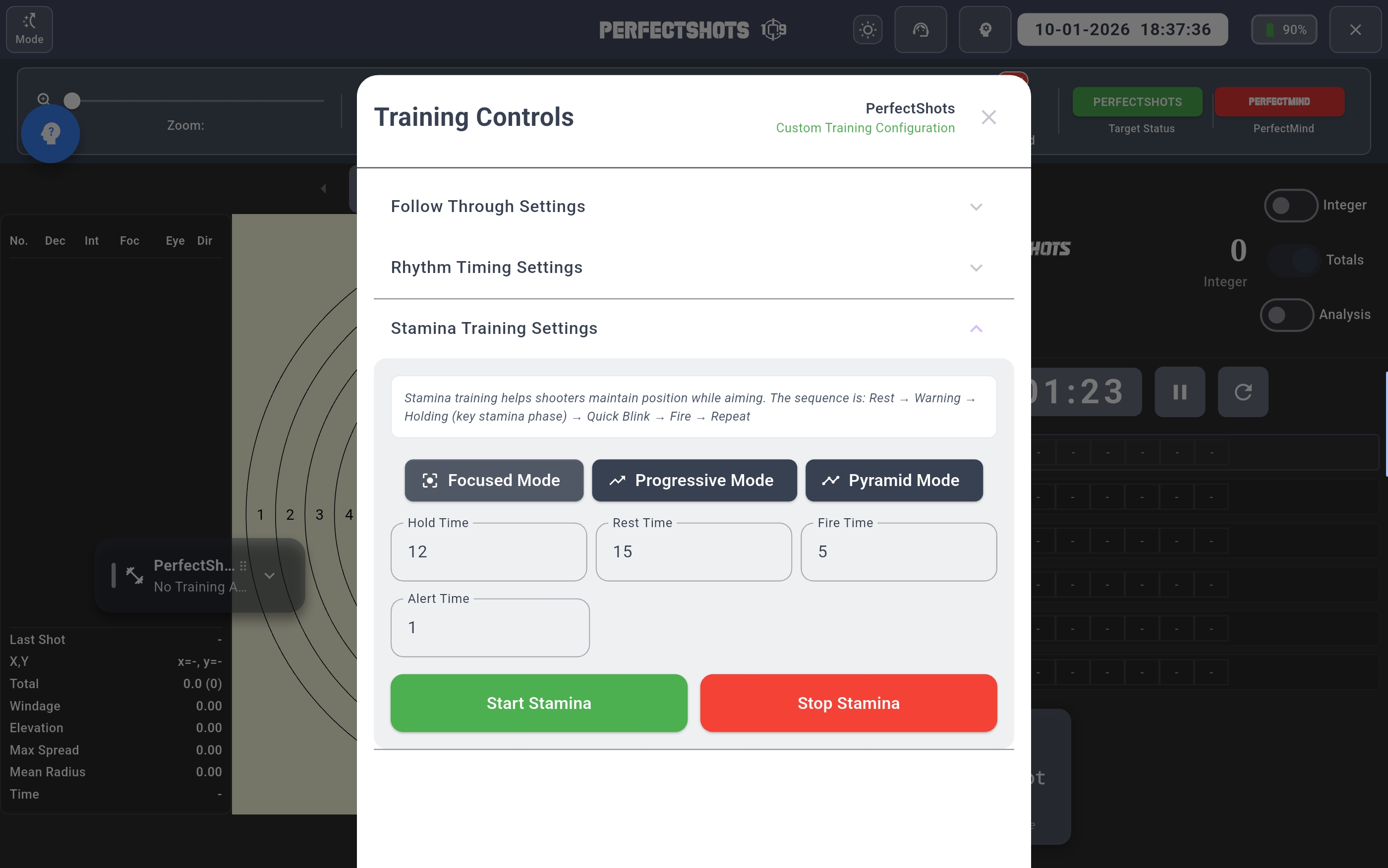
Task: Click the Mode icon button
Action: (x=29, y=29)
